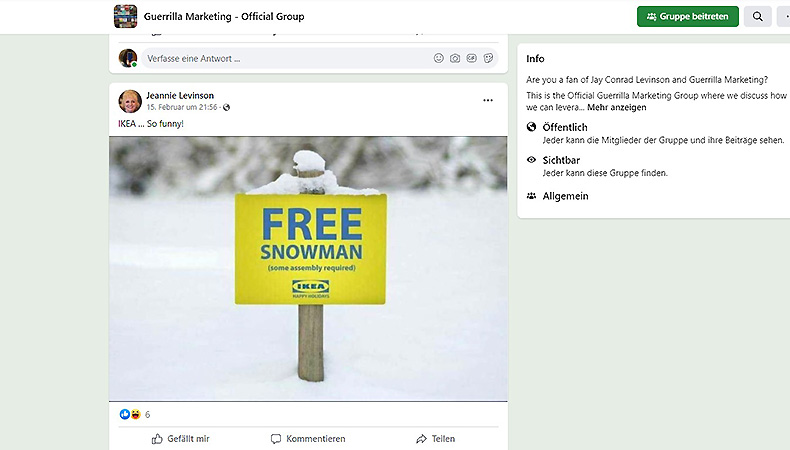Screen dimensions: 790x450
Task: Open Jeannie Levinson's profile name link
Action: tap(180, 95)
